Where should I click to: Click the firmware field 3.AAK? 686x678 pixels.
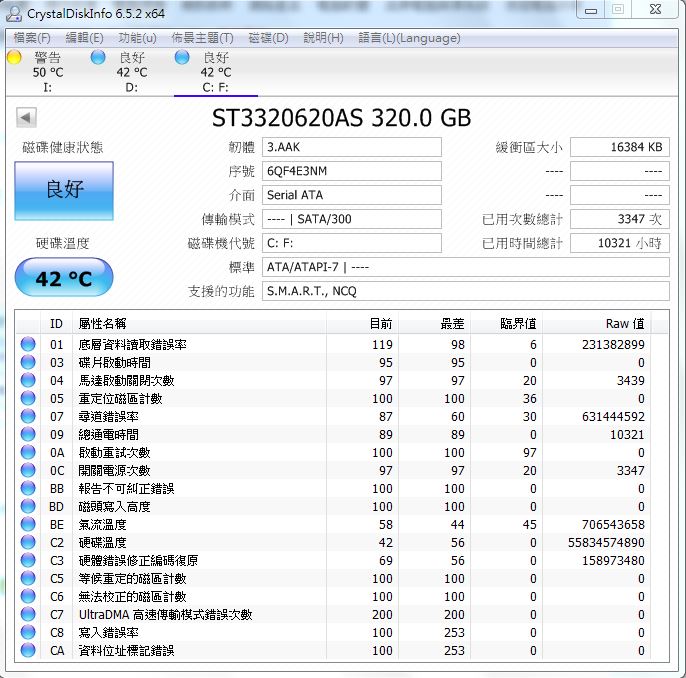tap(352, 147)
